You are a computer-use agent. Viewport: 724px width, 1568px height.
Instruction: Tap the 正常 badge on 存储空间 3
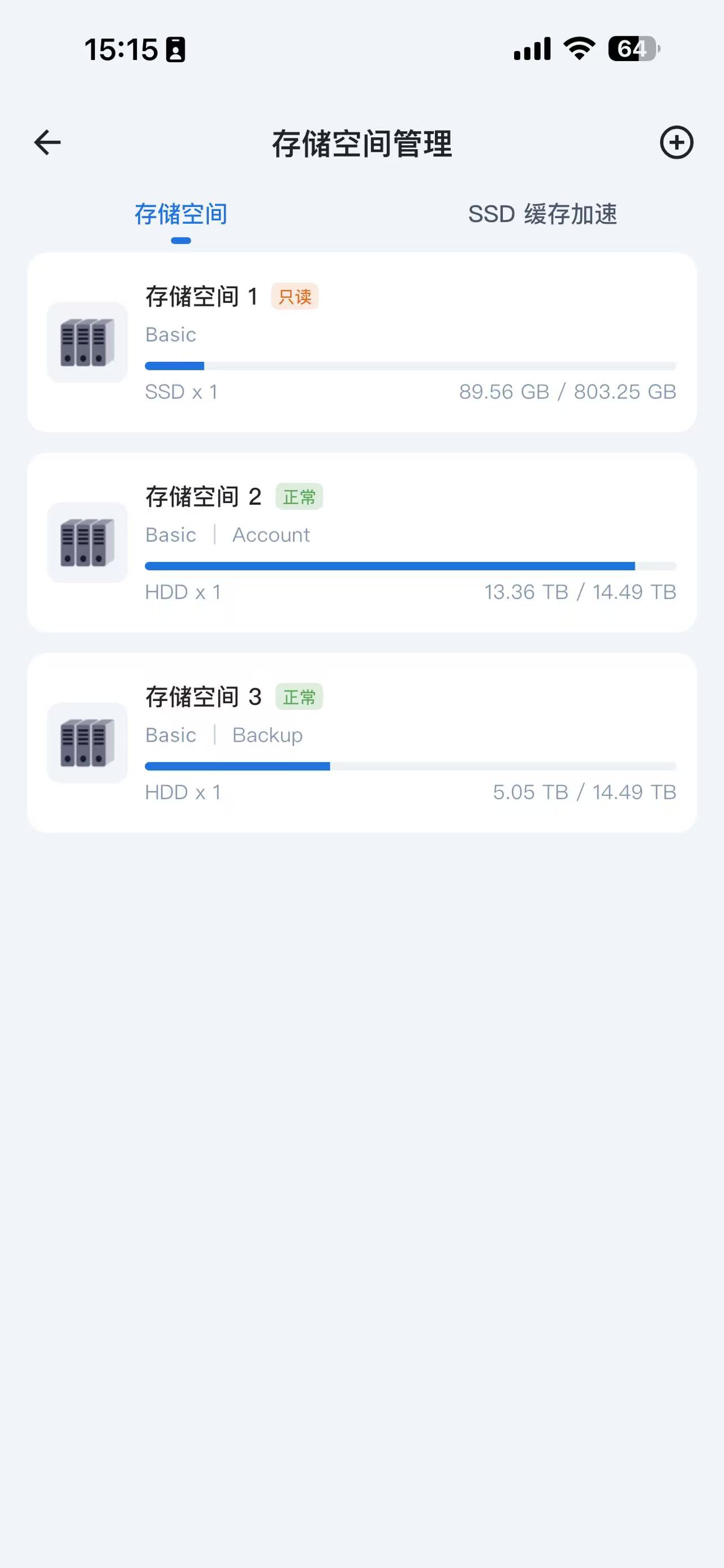pyautogui.click(x=299, y=697)
